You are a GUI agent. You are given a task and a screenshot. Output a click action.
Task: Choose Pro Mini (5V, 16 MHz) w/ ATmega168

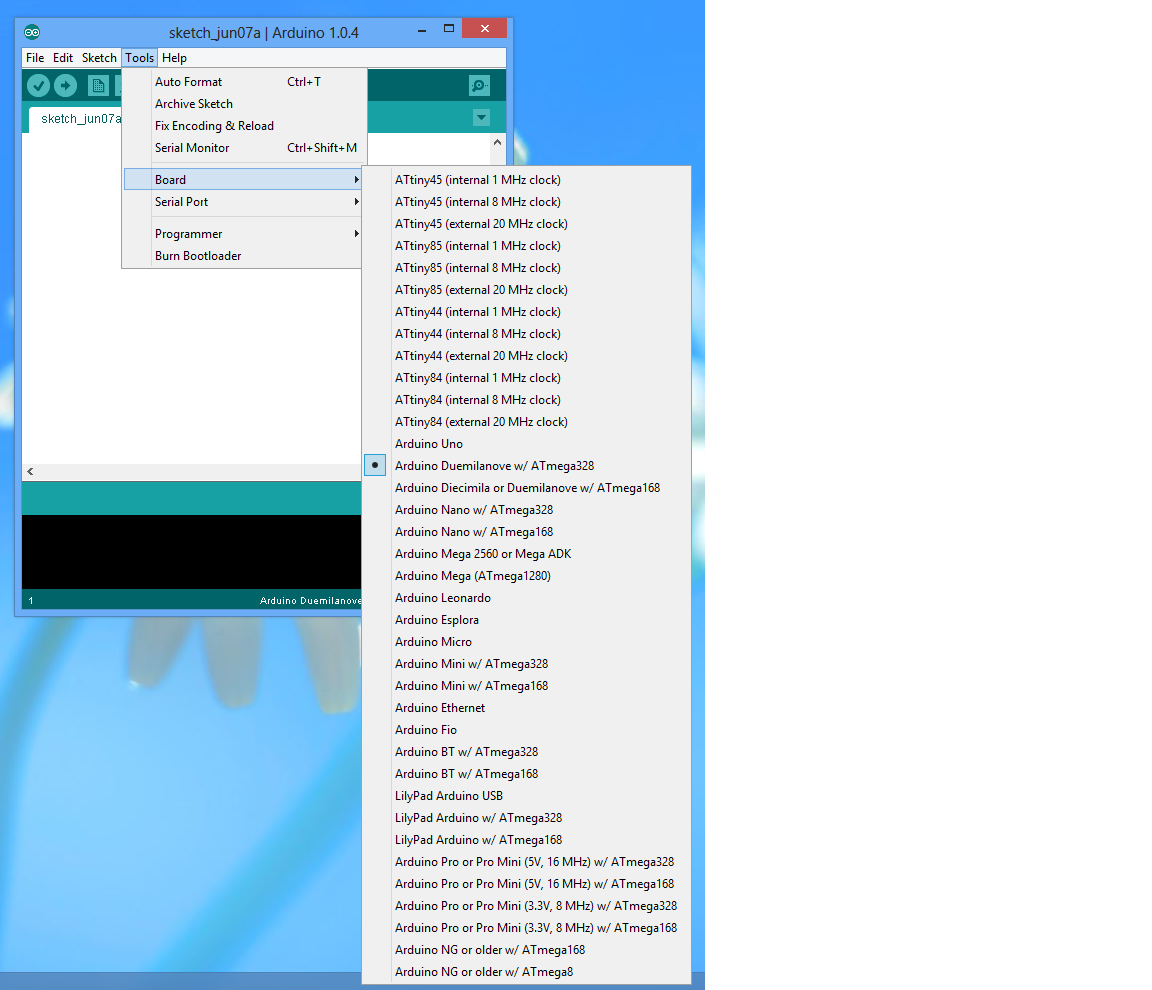pyautogui.click(x=526, y=884)
